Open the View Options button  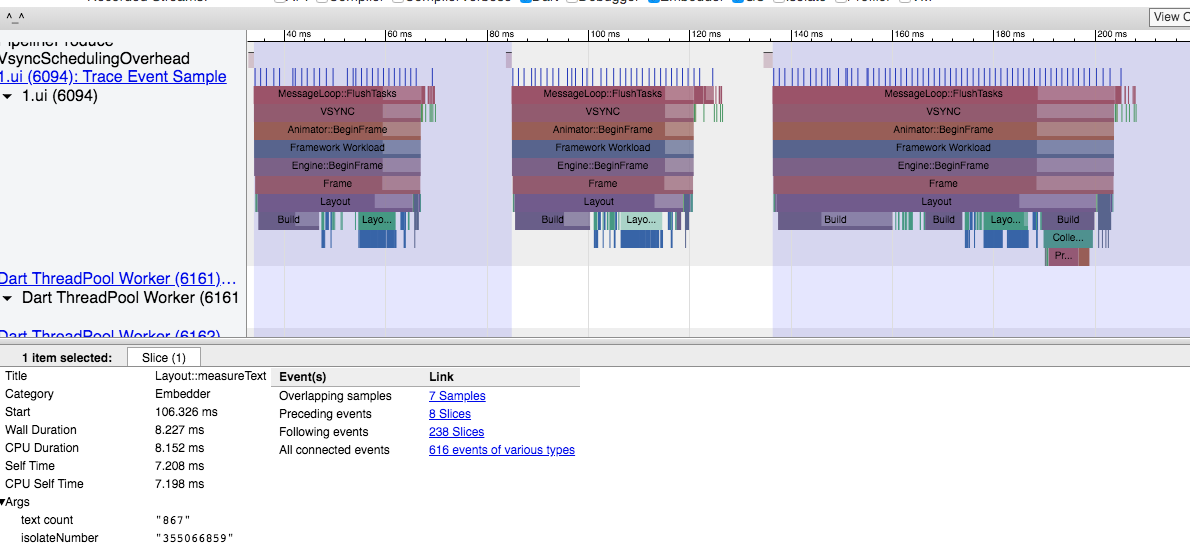point(1170,17)
